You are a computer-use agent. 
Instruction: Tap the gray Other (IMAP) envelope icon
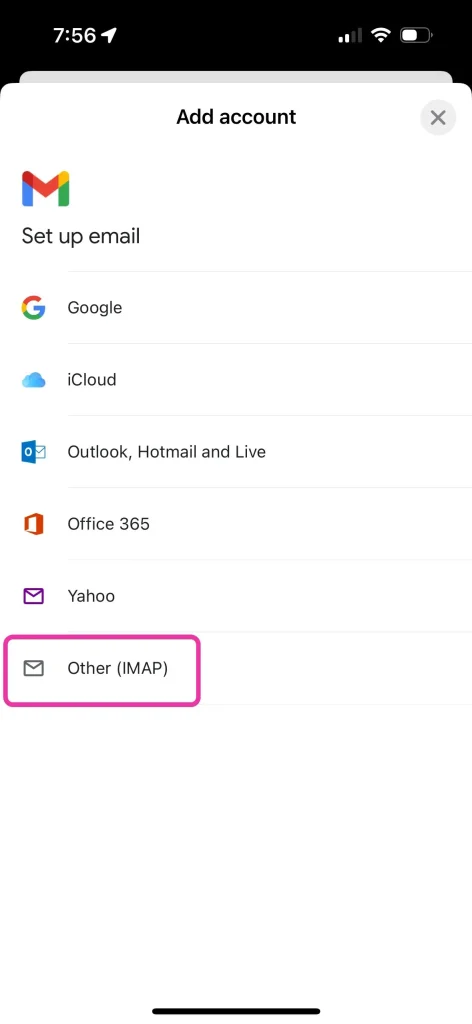point(33,668)
